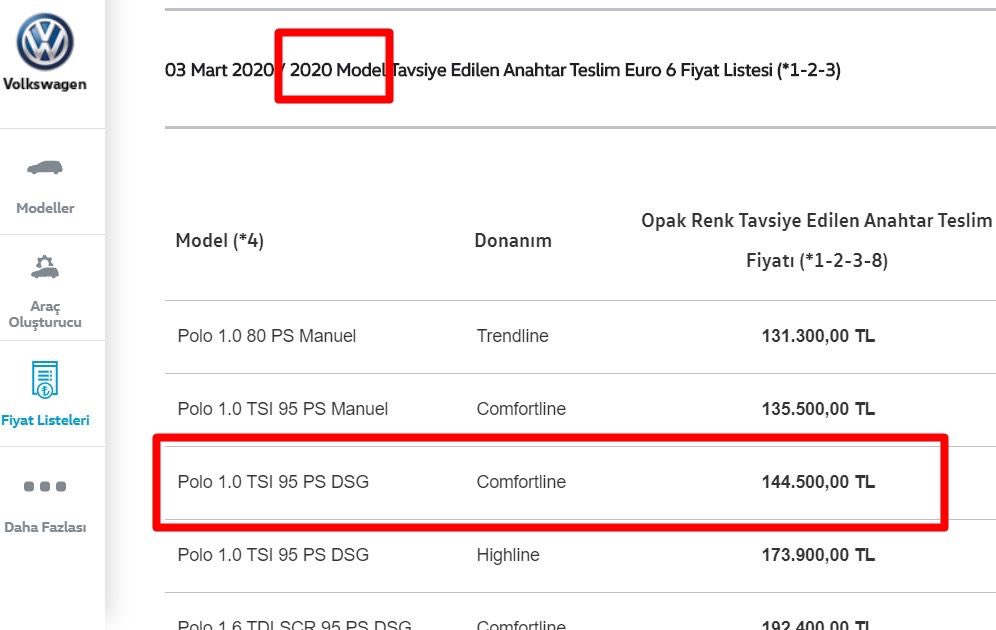Click the Highline trim cell
This screenshot has height=630, width=996.
point(508,555)
